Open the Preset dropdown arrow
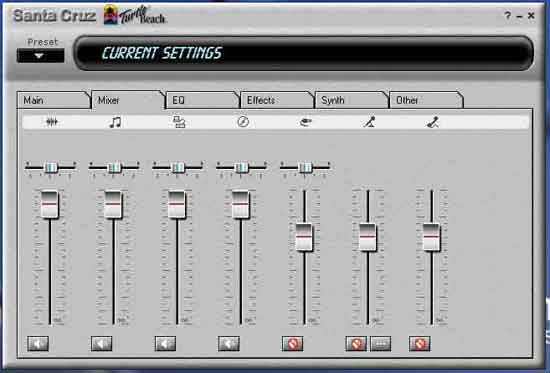This screenshot has width=550, height=373. pyautogui.click(x=40, y=56)
